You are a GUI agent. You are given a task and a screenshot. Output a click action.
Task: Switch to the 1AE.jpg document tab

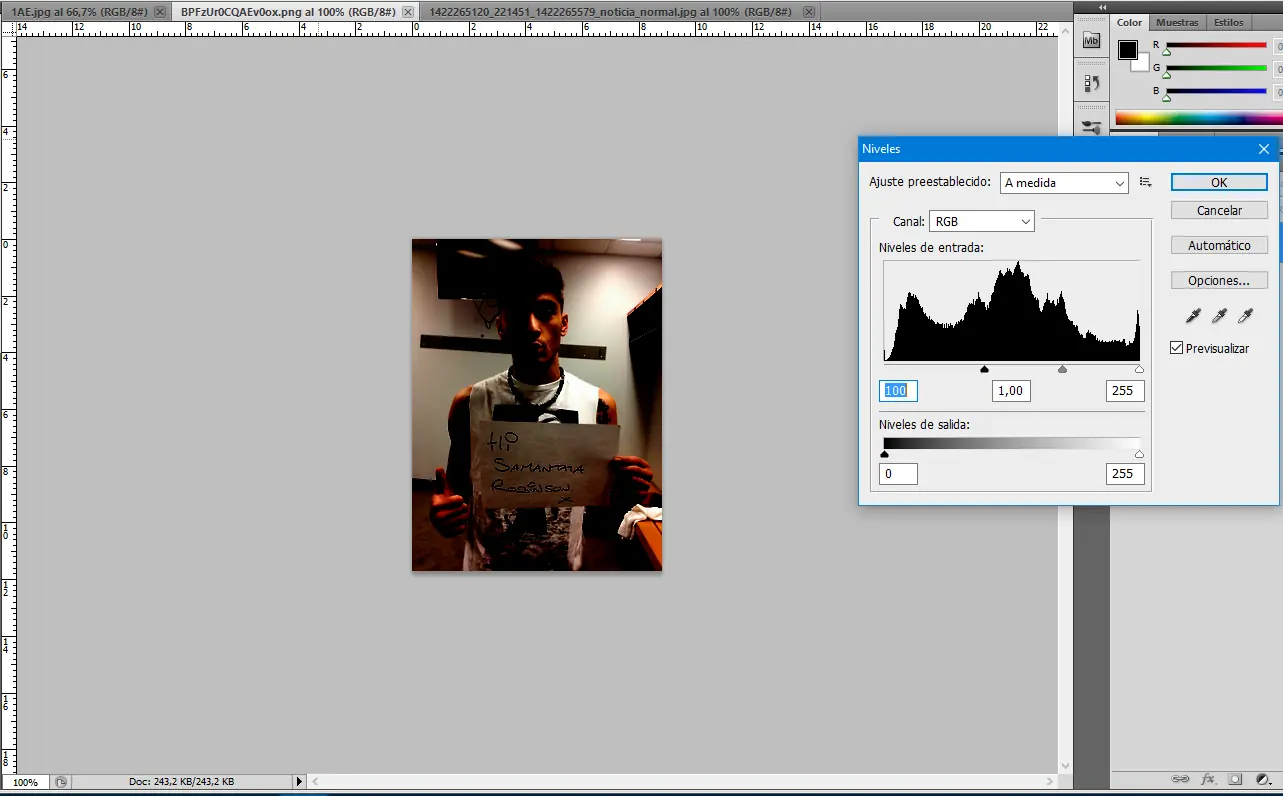(x=79, y=12)
